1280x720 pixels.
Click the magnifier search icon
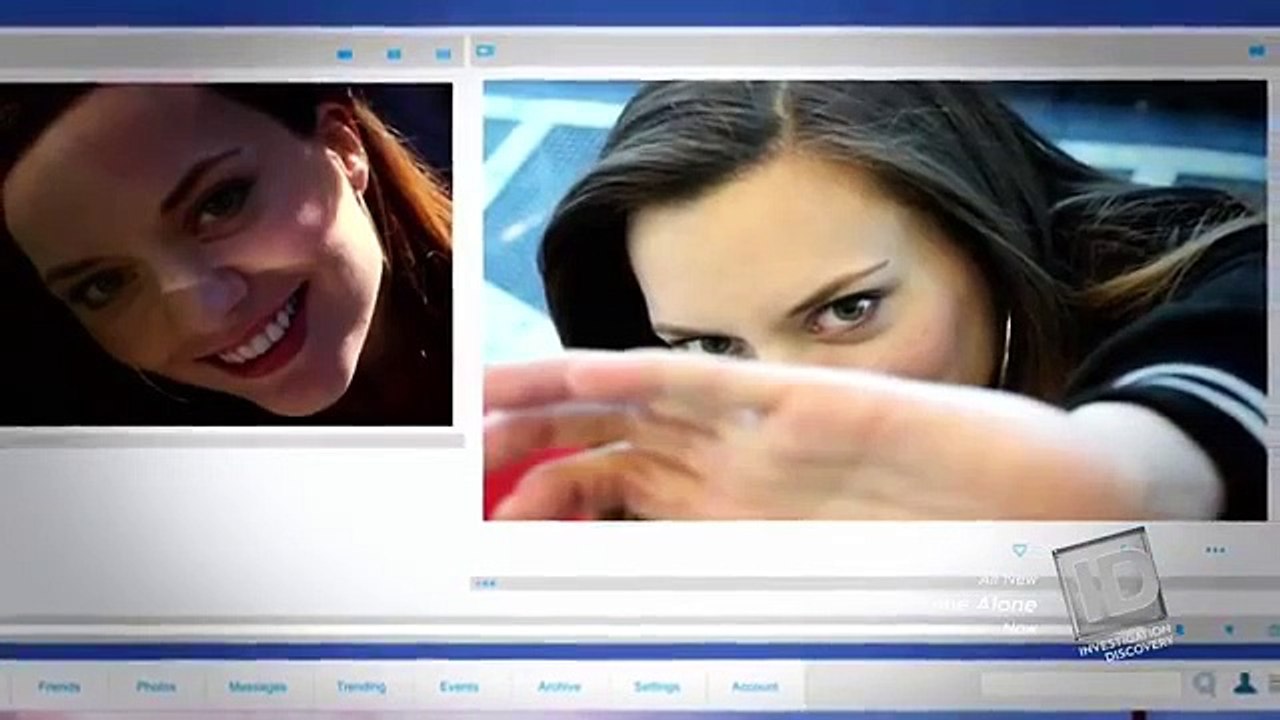1204,684
